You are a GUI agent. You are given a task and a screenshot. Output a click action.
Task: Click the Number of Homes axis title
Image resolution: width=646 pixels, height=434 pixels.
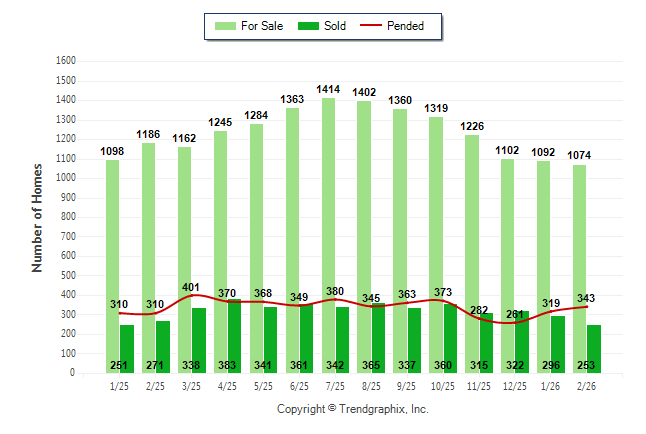[38, 217]
